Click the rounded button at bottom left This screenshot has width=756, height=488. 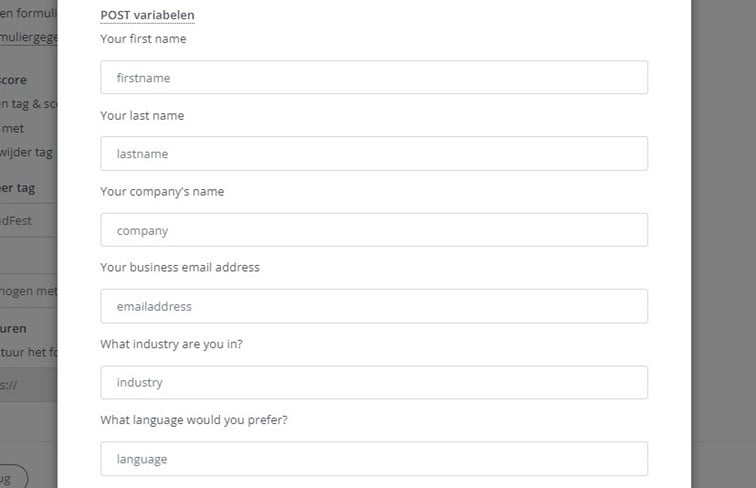click(x=14, y=476)
